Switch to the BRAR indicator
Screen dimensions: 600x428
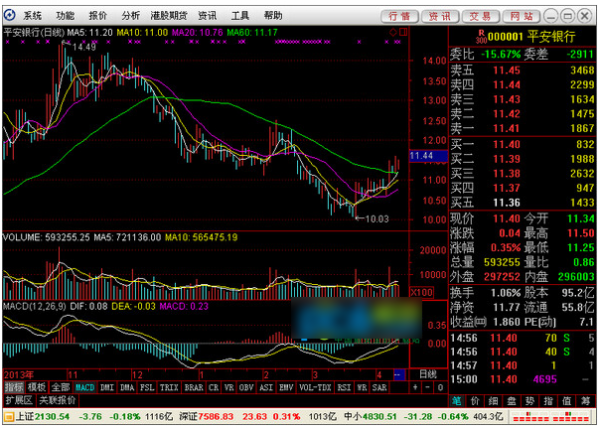click(x=194, y=387)
